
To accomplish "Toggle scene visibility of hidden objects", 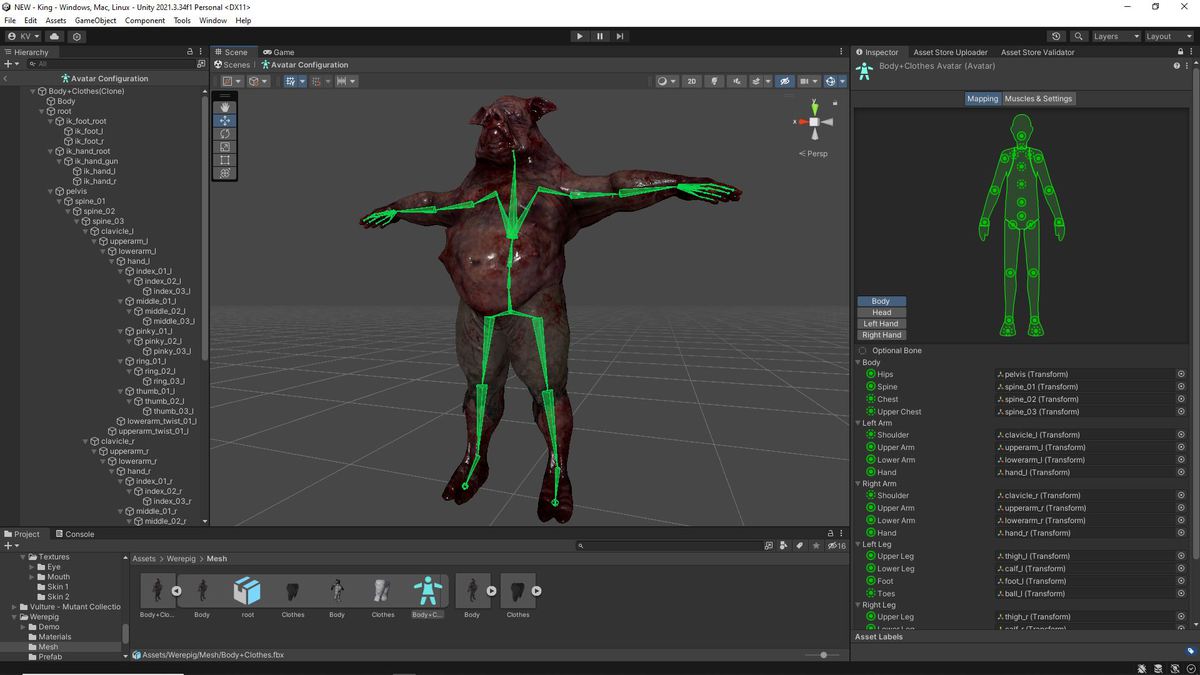I will point(785,81).
